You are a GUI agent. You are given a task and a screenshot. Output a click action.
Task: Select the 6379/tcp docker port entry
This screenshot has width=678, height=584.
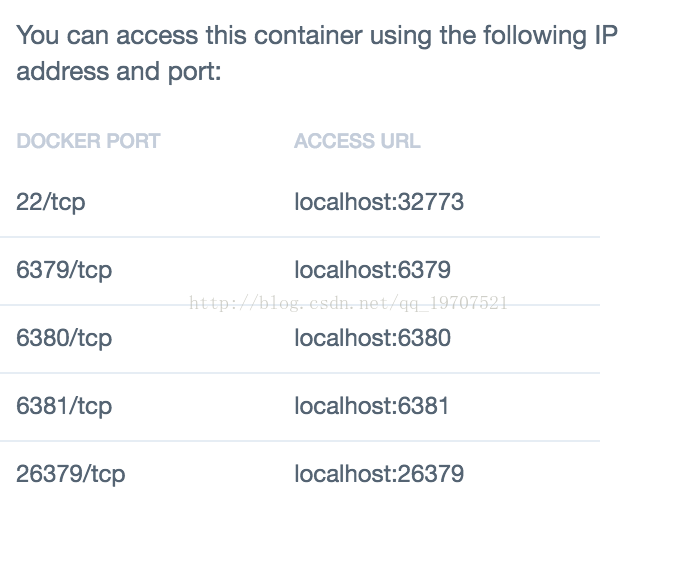click(x=64, y=270)
